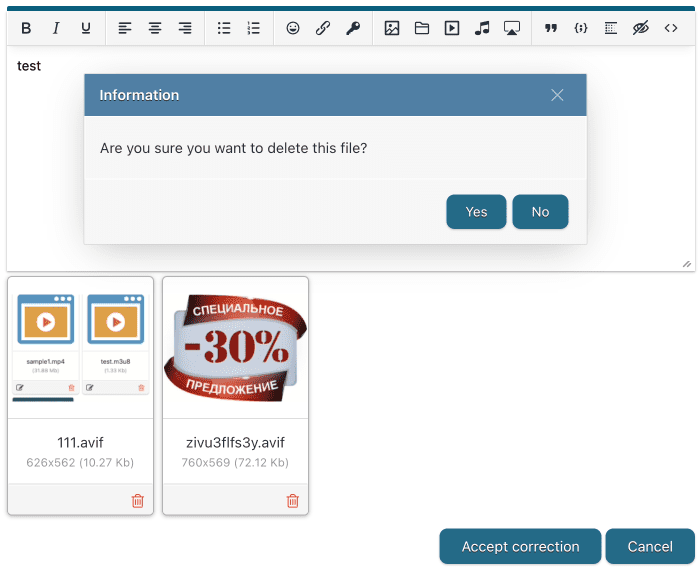Click the key icon in the toolbar
698x570 pixels.
(x=353, y=28)
